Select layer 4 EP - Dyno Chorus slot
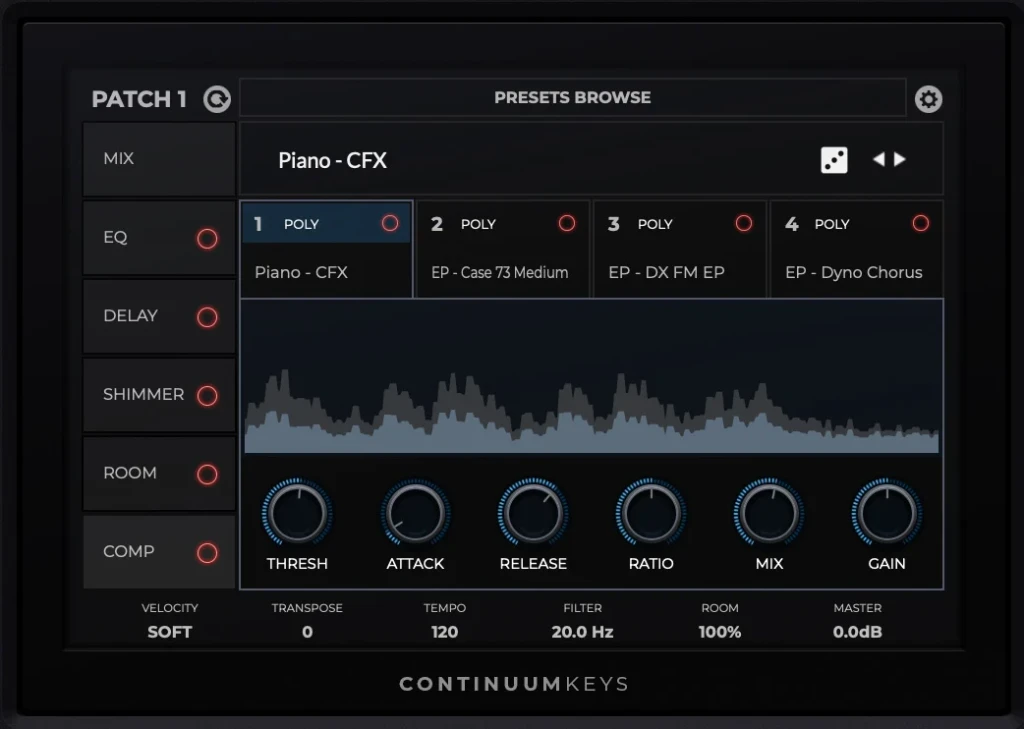 [x=857, y=250]
